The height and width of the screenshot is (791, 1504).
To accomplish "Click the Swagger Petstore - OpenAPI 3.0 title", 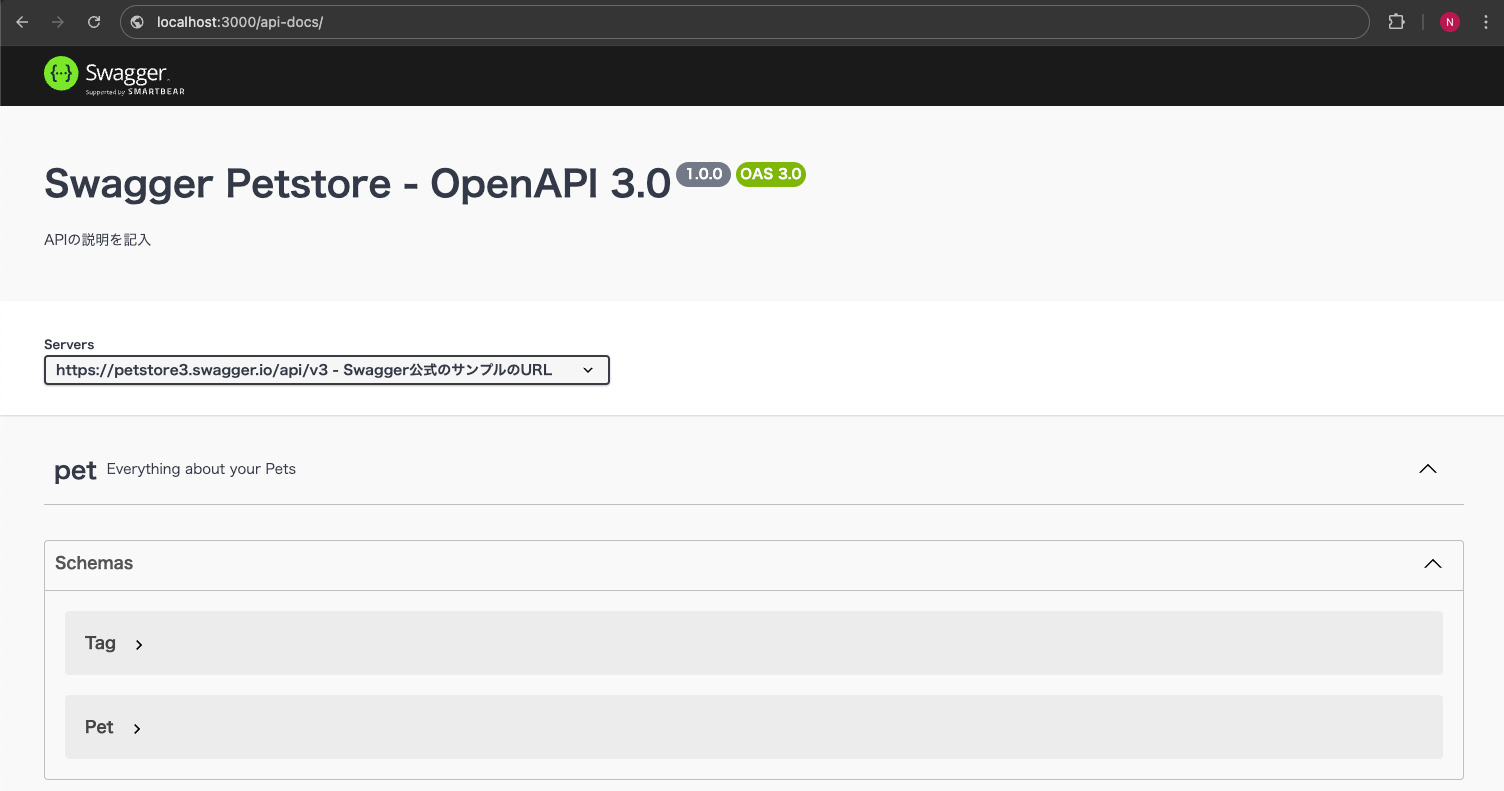I will click(357, 184).
